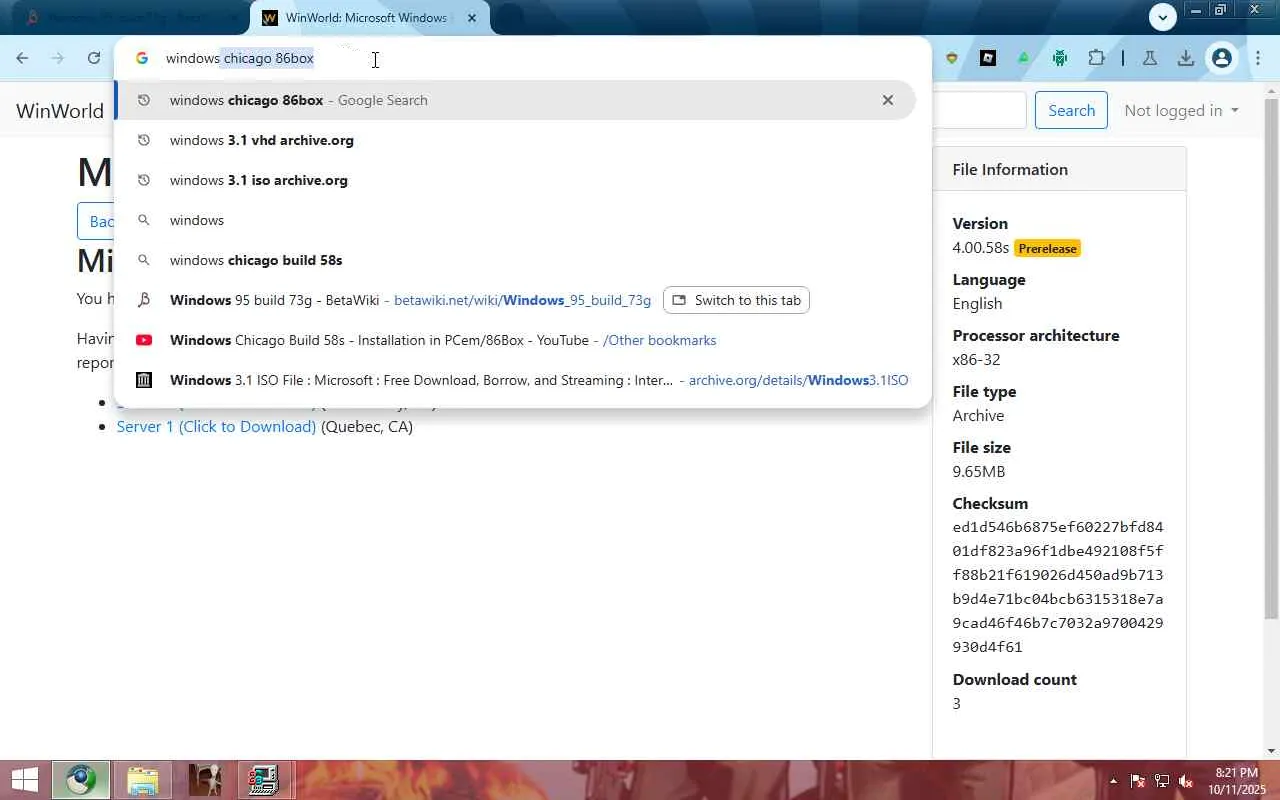
Task: Click the WinWorld Search button
Action: click(1071, 110)
